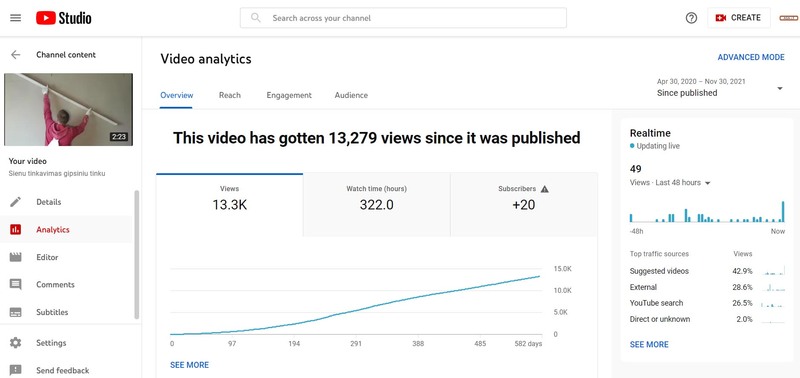Click the Details pencil icon
The width and height of the screenshot is (800, 378).
(16, 202)
